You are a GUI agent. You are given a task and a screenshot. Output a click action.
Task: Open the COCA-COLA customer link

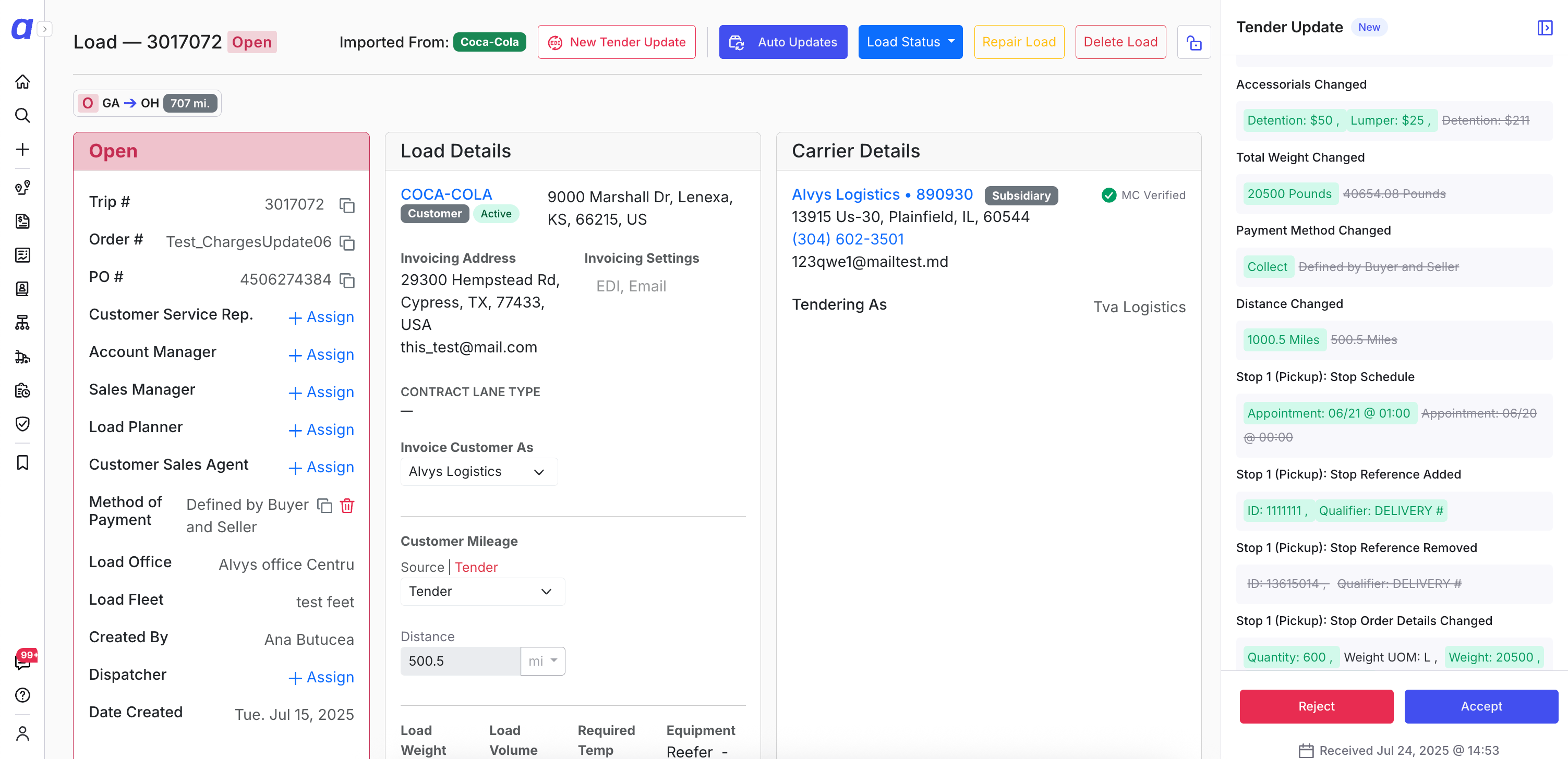pos(446,194)
